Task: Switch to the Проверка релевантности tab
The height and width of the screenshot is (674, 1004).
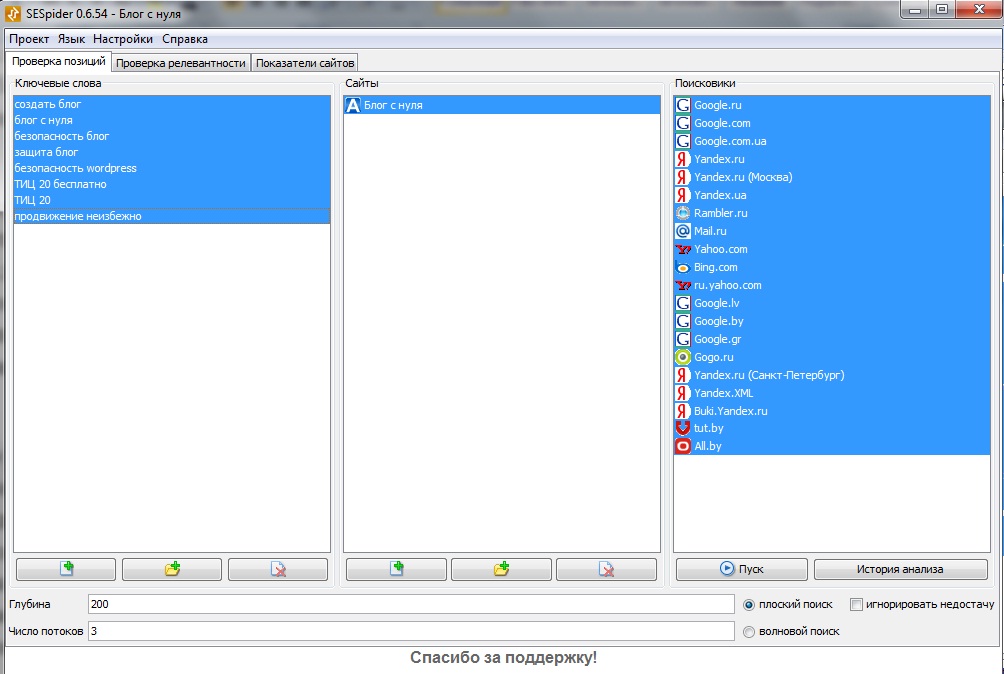Action: 180,63
